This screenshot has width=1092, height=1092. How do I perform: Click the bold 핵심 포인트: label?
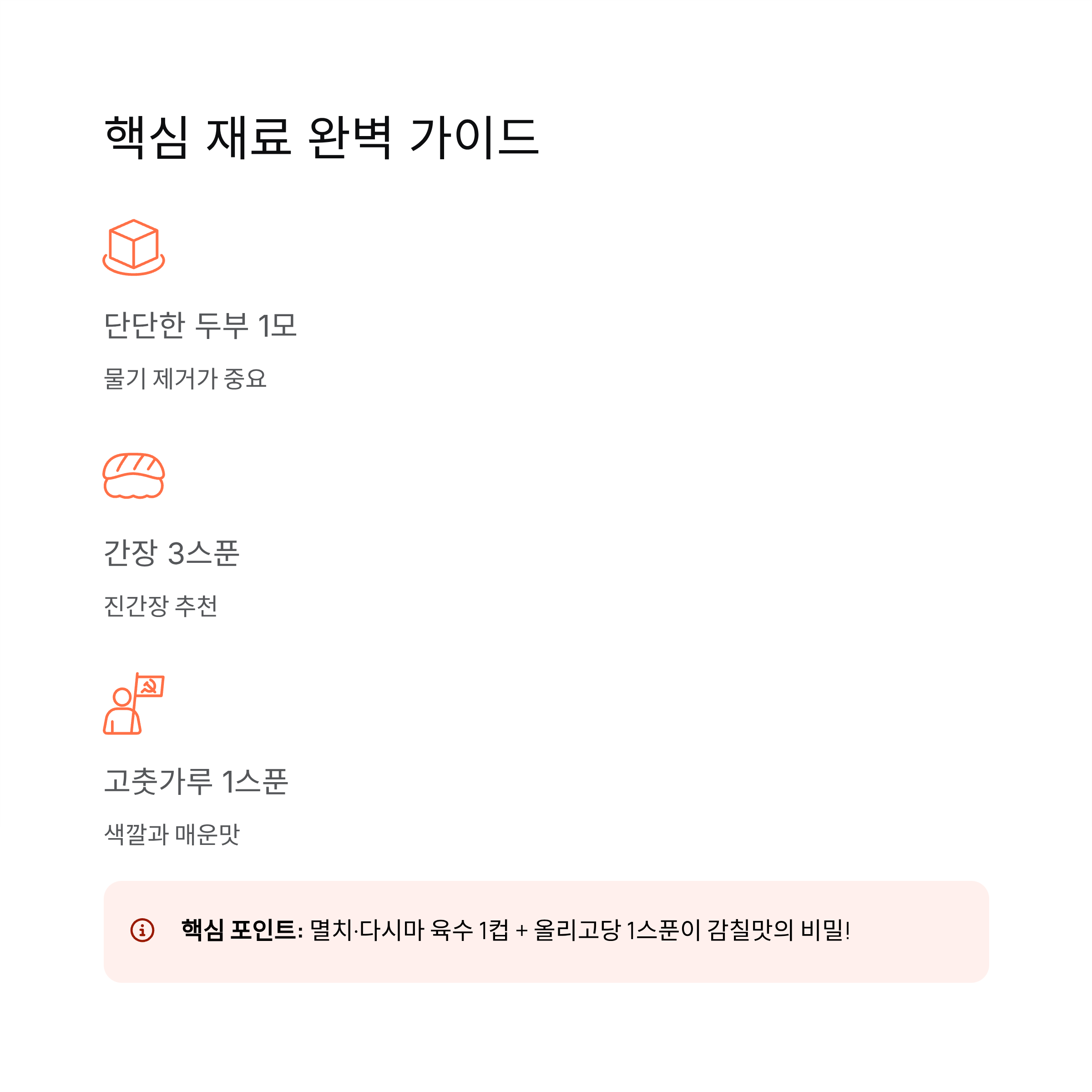click(242, 930)
